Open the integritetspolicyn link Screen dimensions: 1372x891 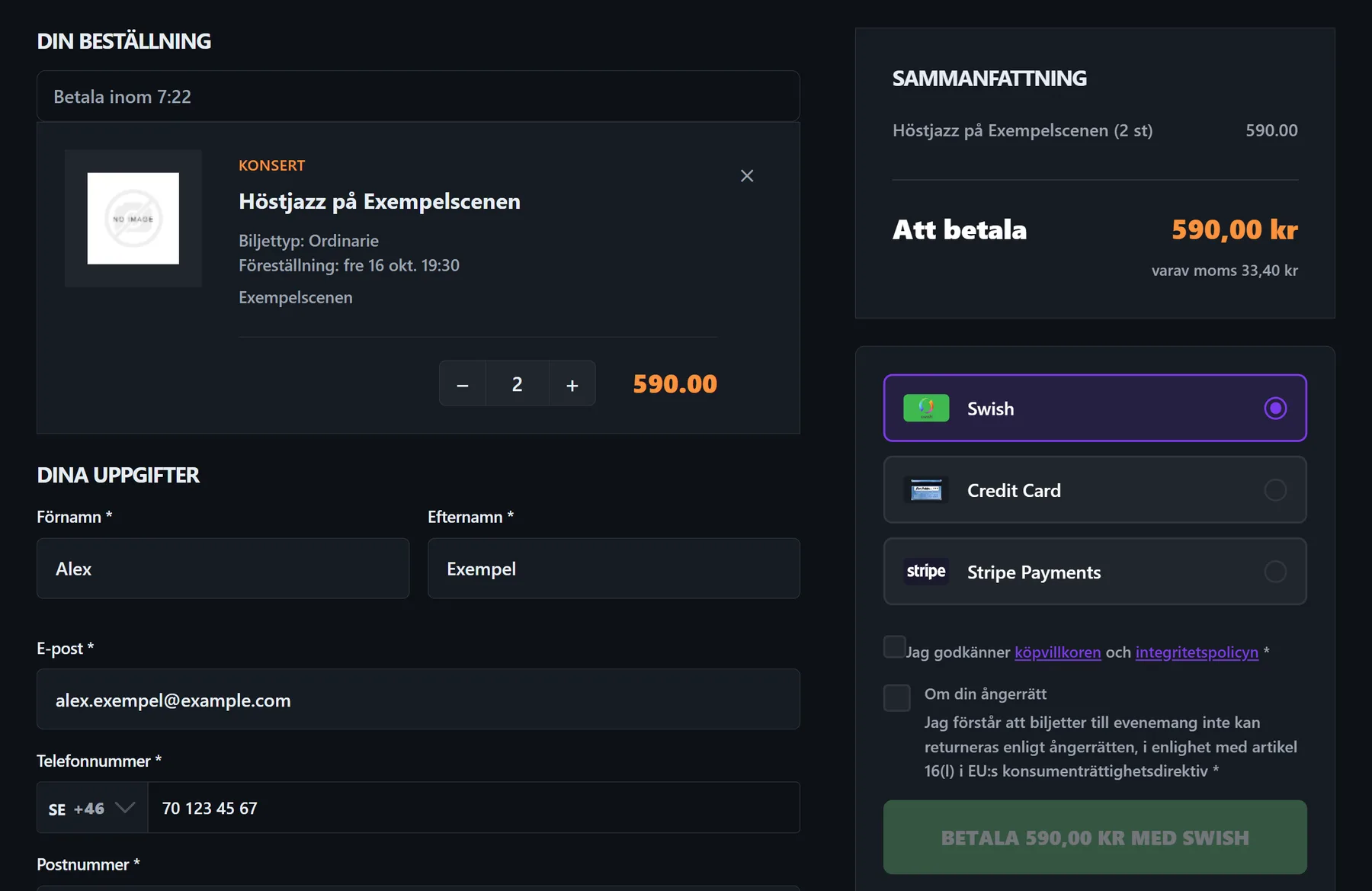point(1197,652)
